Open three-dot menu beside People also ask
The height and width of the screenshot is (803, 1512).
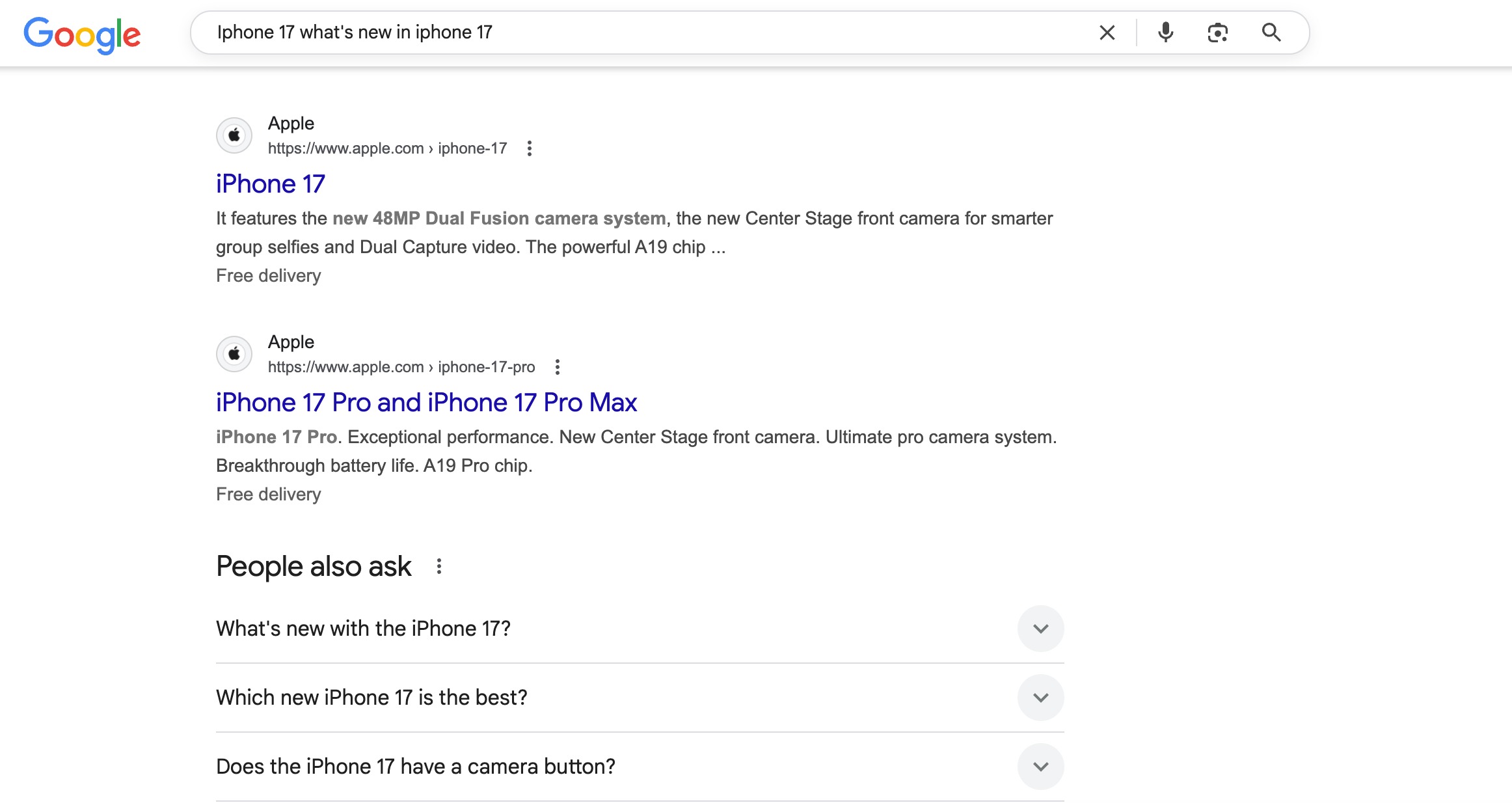[x=439, y=566]
